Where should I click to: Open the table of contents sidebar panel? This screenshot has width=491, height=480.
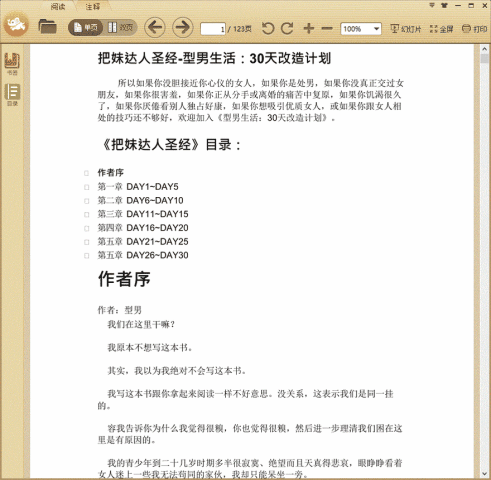[12, 95]
